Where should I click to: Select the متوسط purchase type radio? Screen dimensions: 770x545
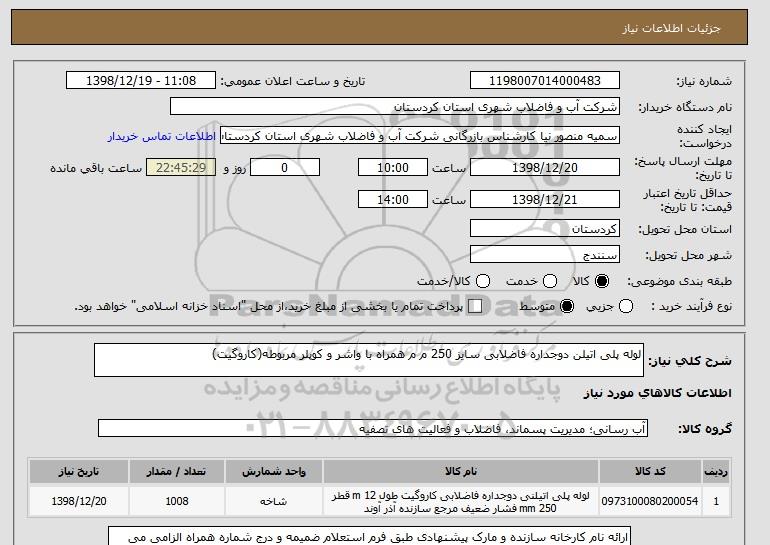coord(567,306)
